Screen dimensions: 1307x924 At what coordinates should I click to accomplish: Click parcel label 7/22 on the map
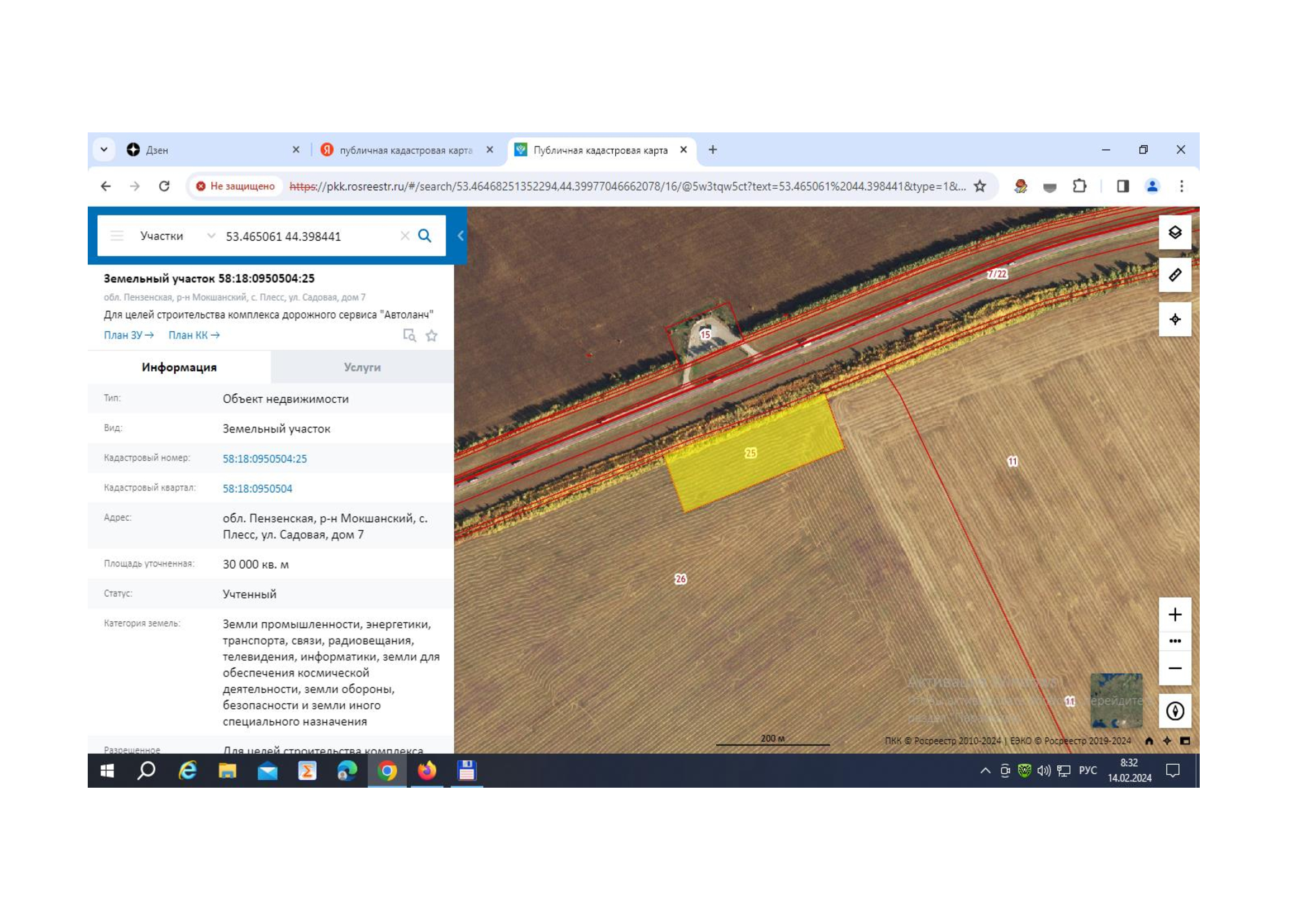pyautogui.click(x=997, y=274)
